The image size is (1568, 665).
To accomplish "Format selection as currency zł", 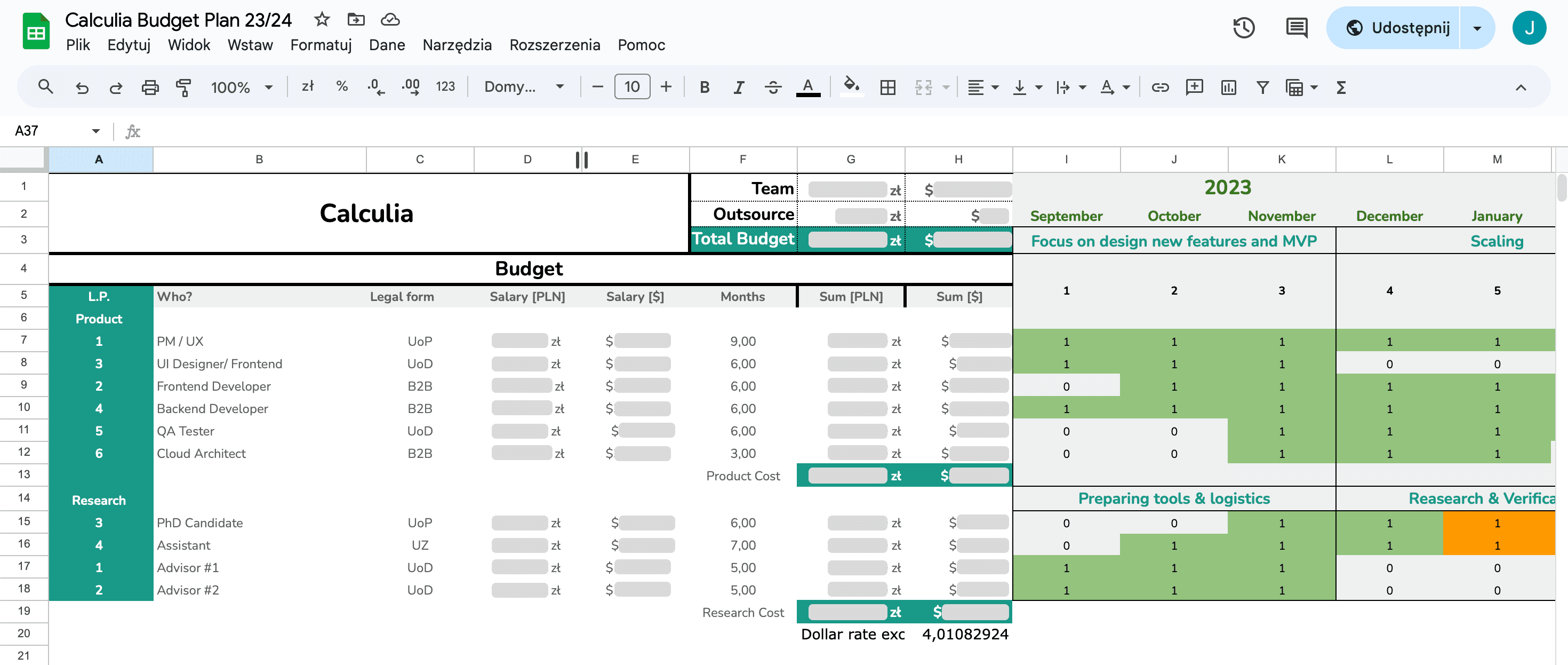I will coord(308,86).
